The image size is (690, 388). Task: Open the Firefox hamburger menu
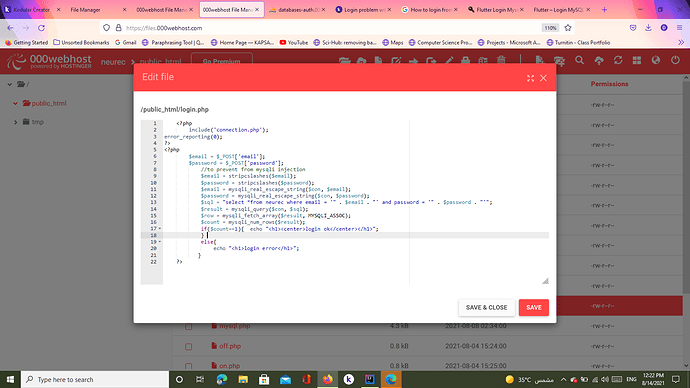[679, 28]
